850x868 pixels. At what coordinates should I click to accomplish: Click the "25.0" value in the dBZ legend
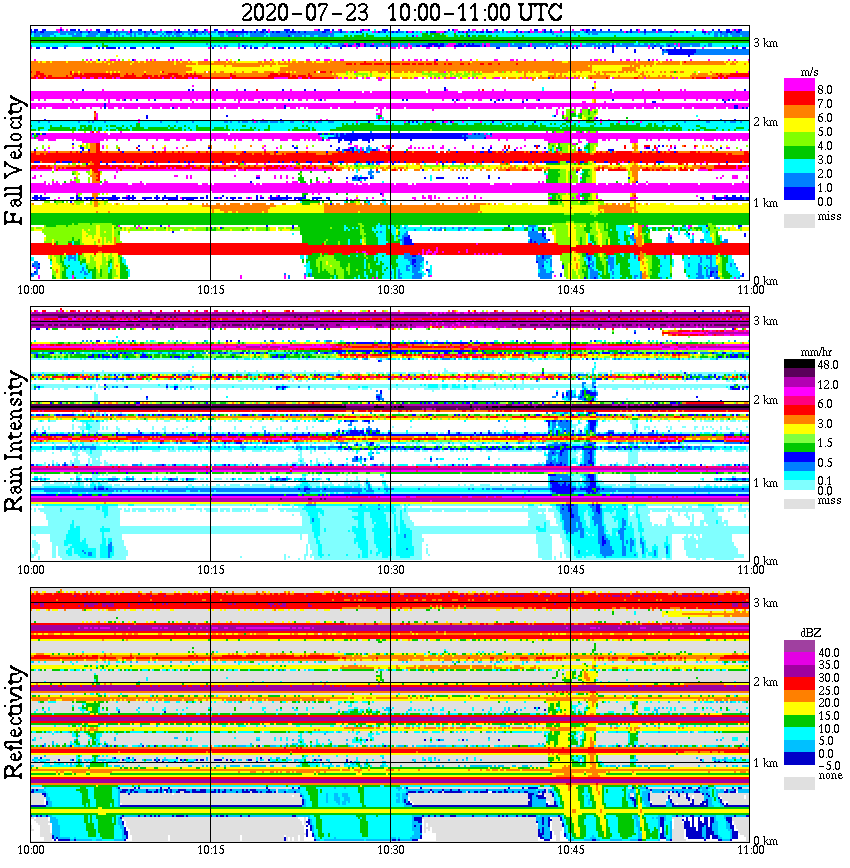point(829,690)
